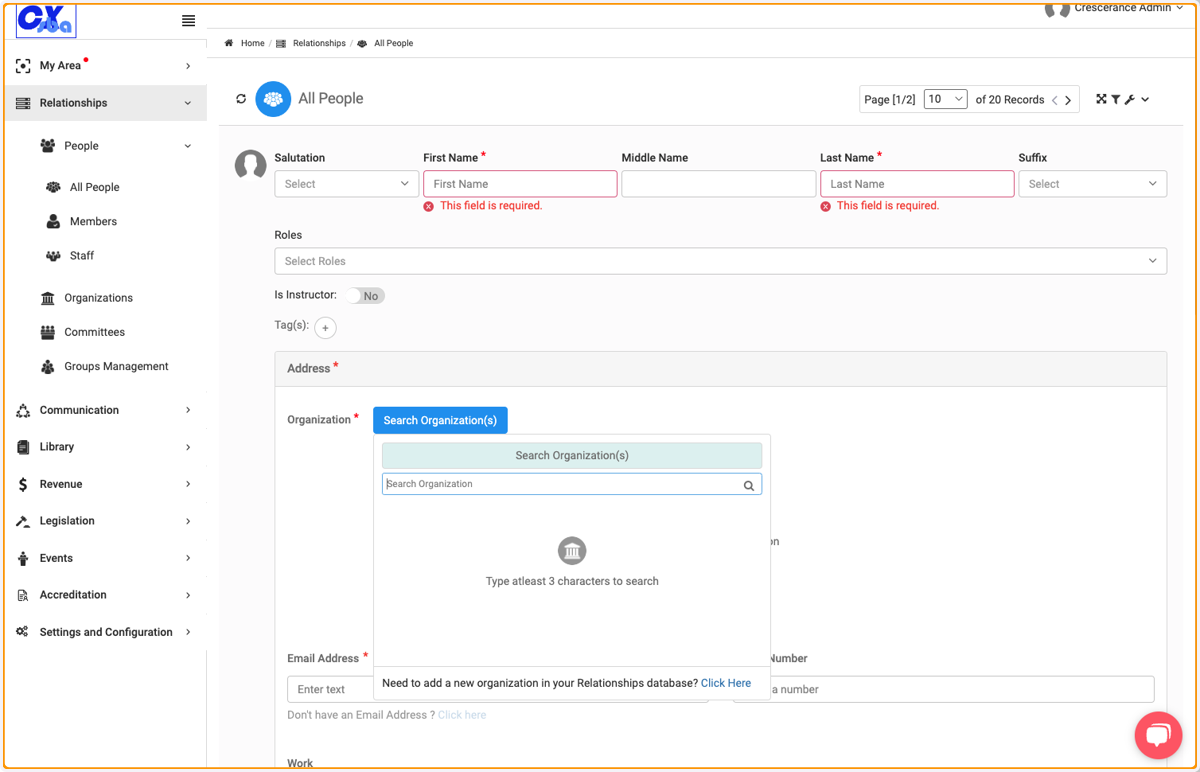Expand the Communication menu chevron
The image size is (1200, 772).
[x=188, y=410]
